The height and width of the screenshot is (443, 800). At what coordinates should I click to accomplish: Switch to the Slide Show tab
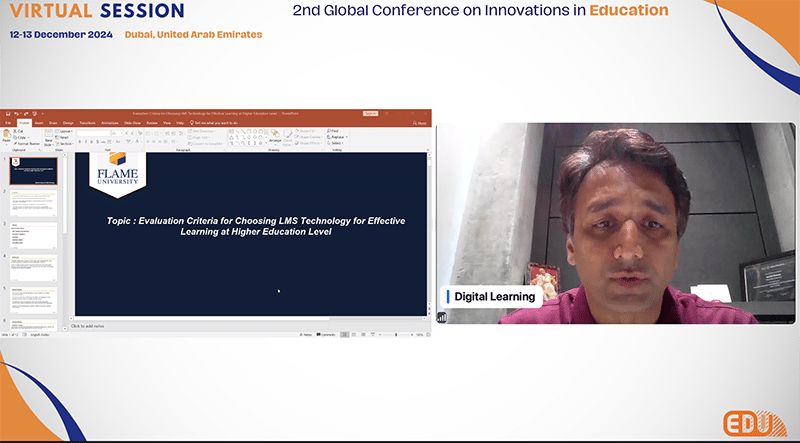click(x=133, y=123)
